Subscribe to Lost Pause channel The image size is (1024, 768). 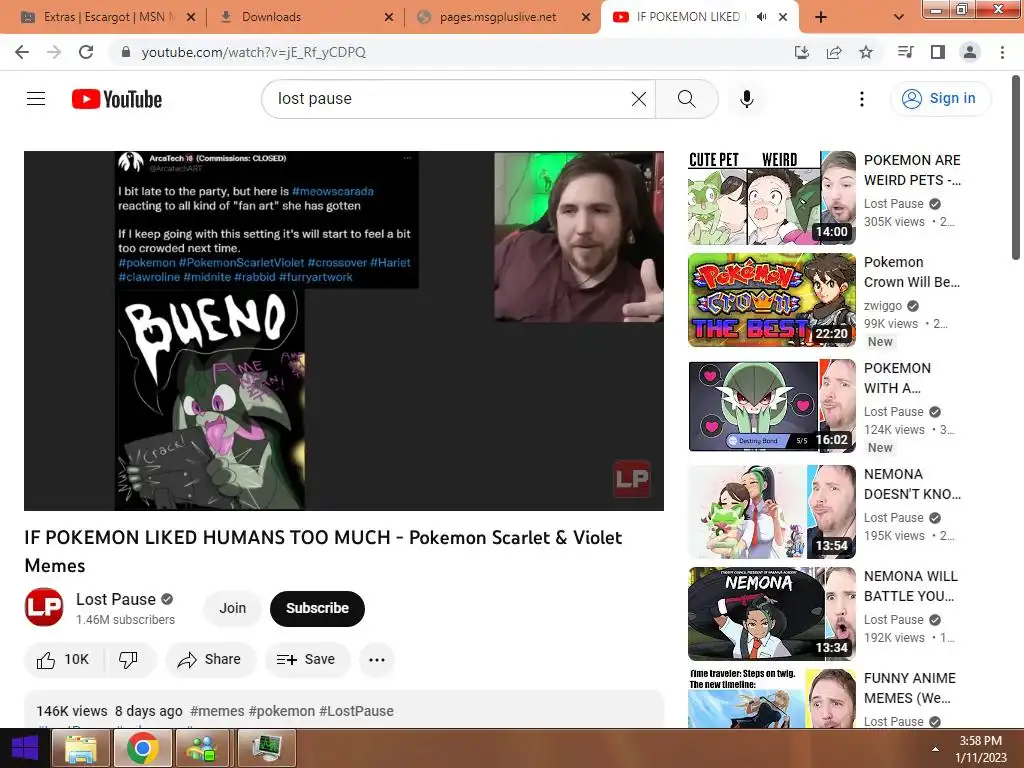point(317,608)
